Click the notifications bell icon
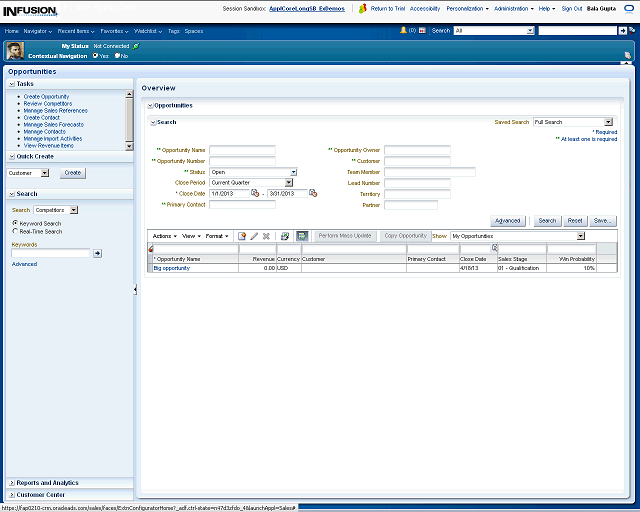 click(x=403, y=30)
